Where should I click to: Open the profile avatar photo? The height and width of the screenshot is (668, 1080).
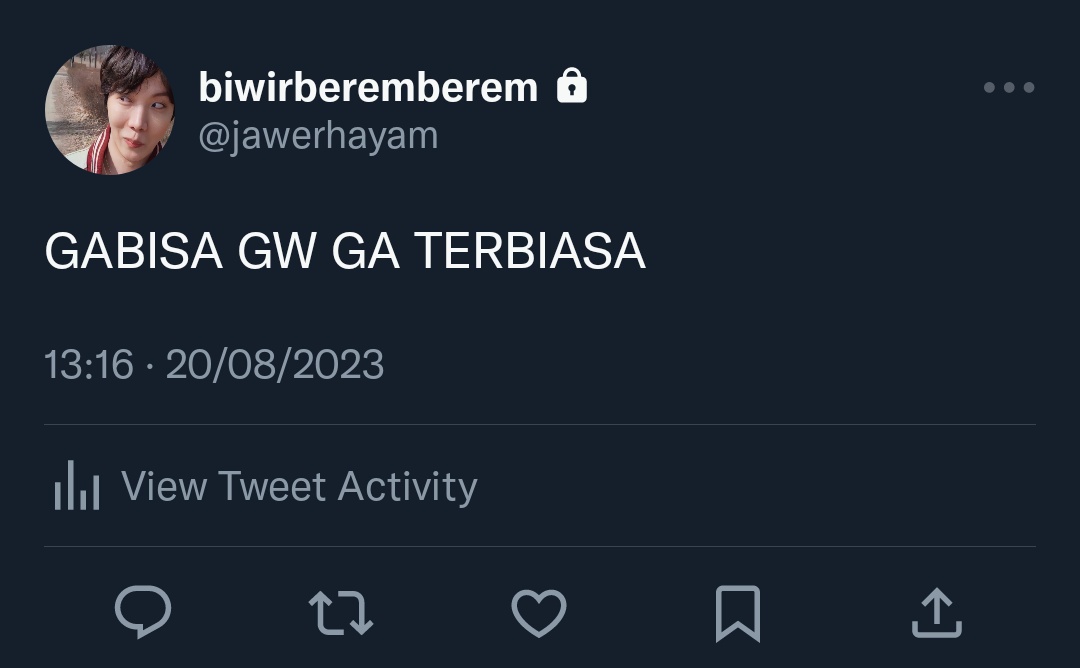point(110,109)
